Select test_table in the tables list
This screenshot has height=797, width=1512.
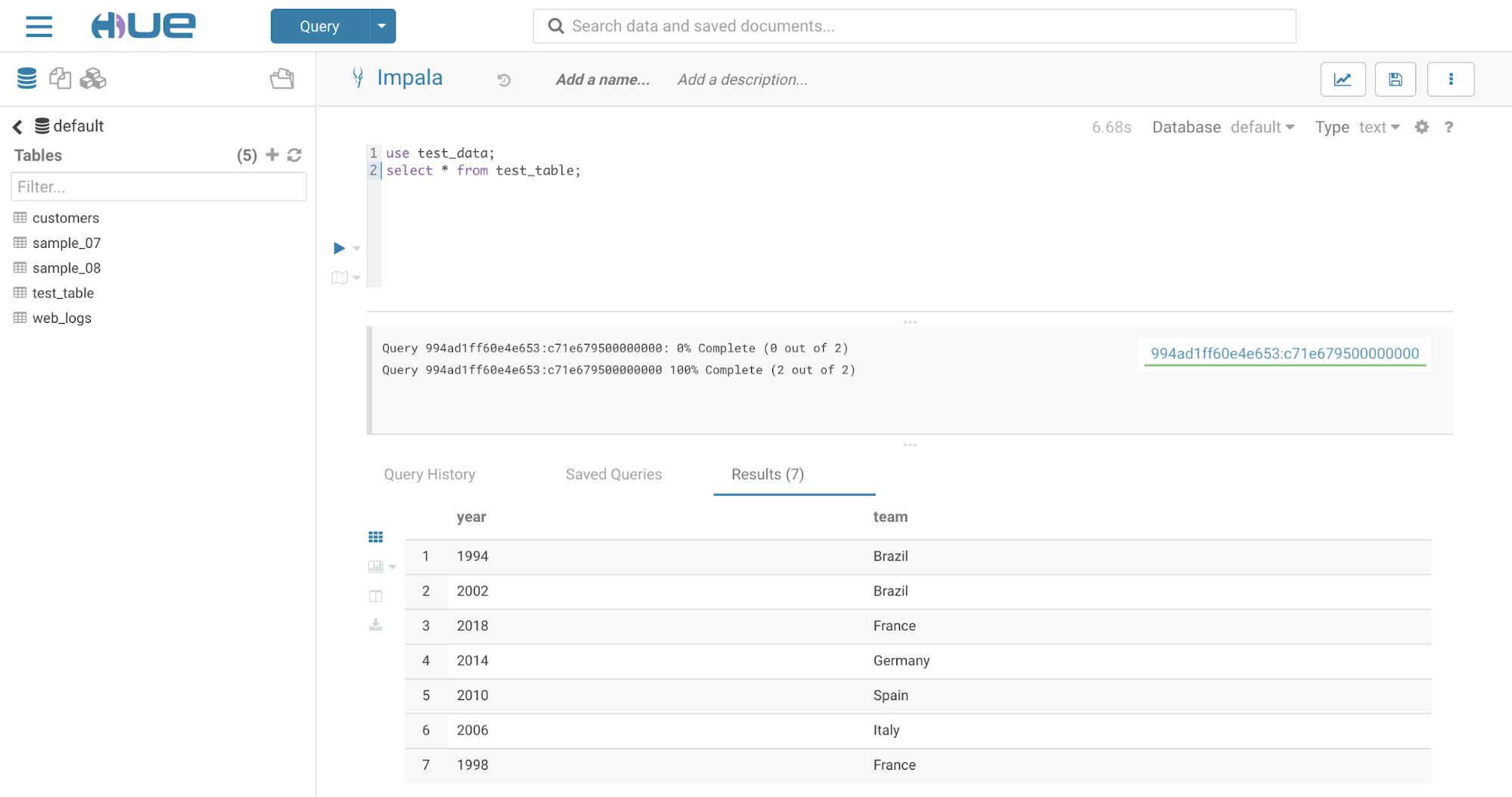[x=63, y=293]
